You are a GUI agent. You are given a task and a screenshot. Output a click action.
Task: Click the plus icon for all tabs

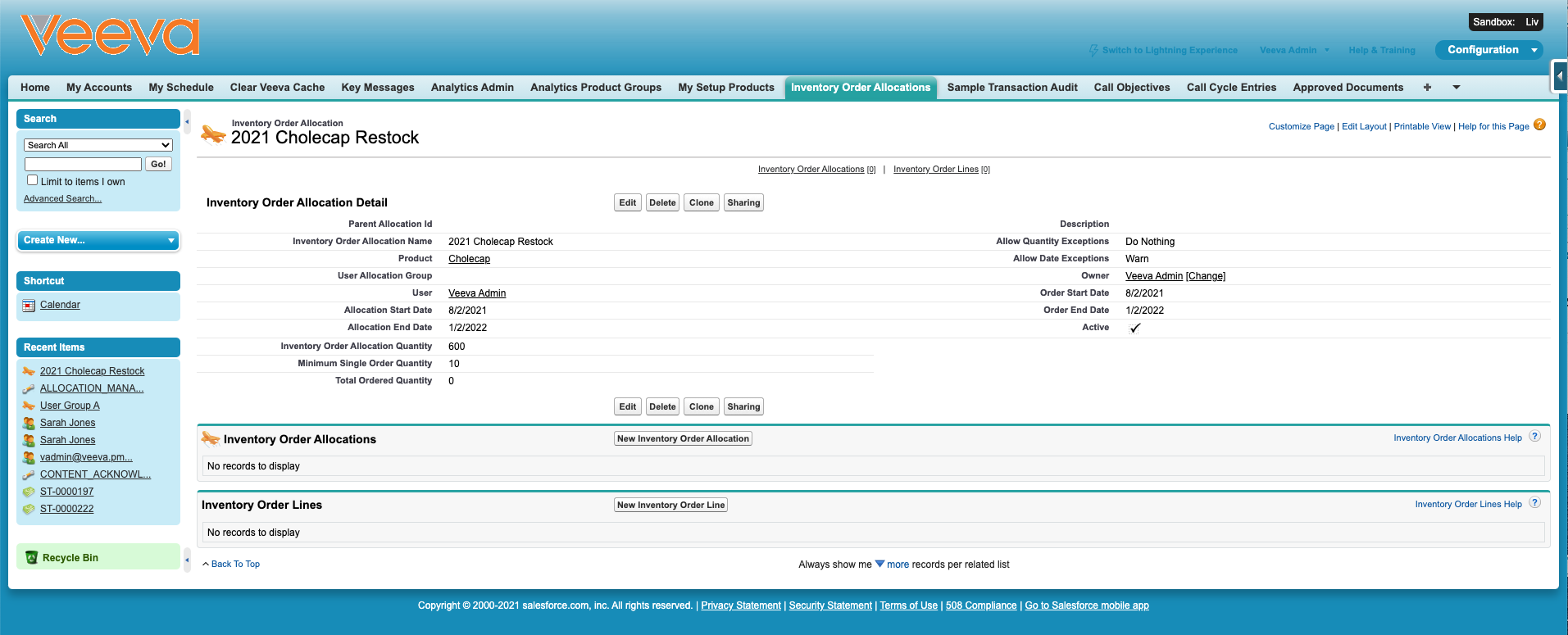1427,88
